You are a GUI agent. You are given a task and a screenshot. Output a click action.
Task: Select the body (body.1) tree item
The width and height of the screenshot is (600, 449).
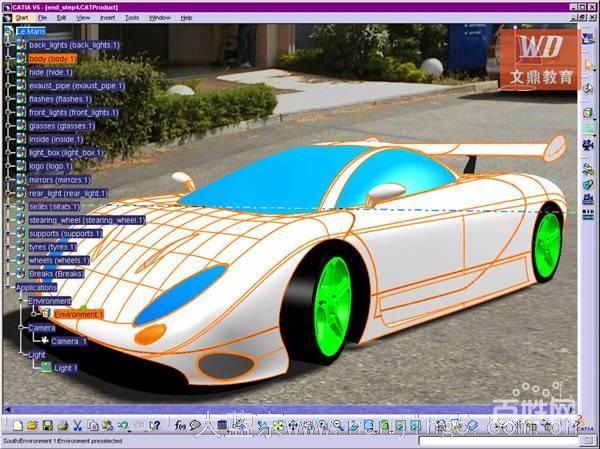pyautogui.click(x=52, y=59)
